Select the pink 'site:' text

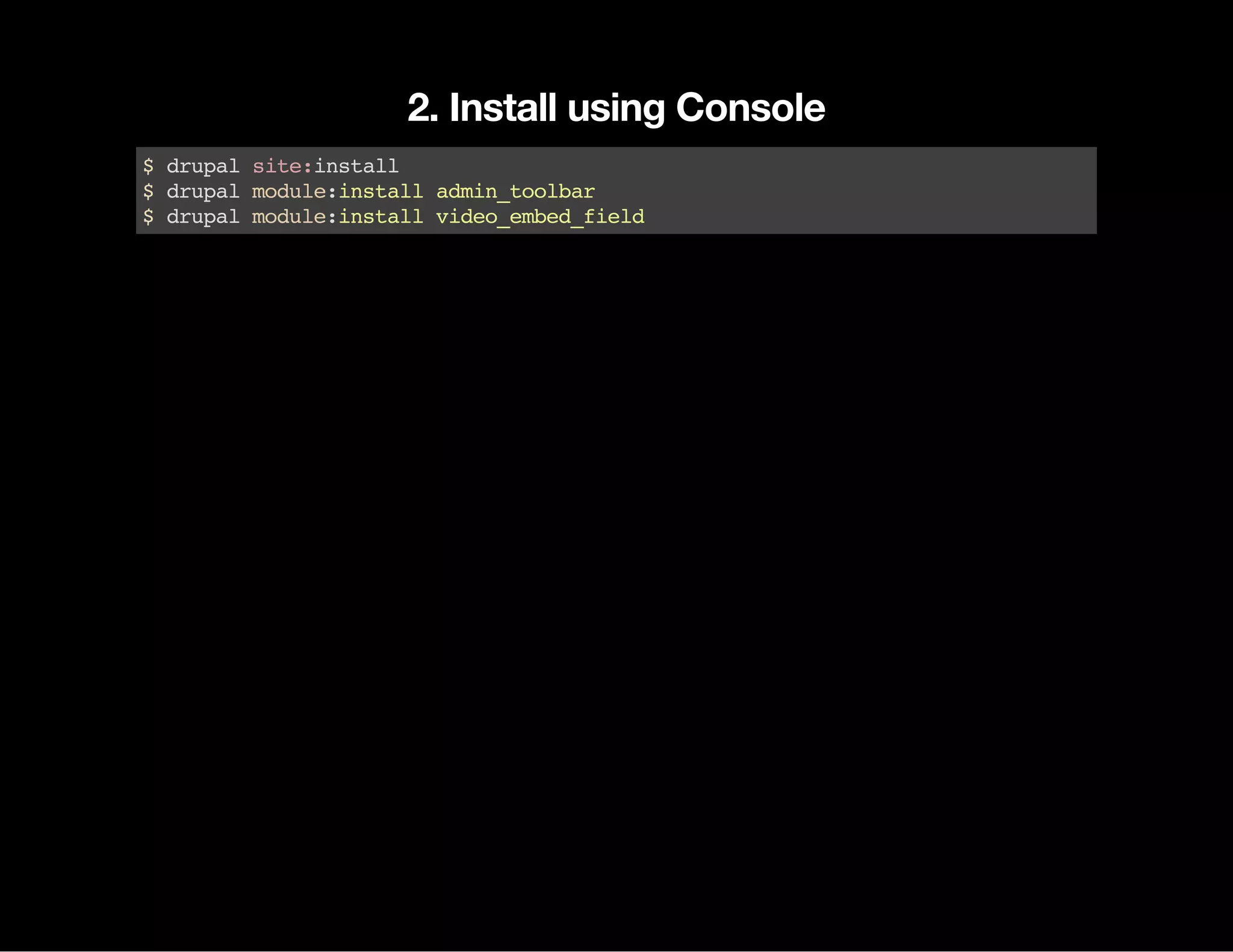[x=282, y=166]
